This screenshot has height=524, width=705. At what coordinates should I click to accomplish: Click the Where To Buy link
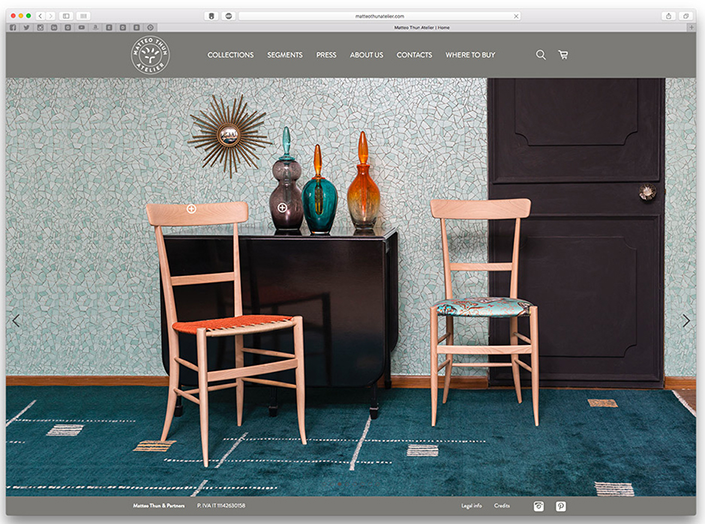coord(470,55)
